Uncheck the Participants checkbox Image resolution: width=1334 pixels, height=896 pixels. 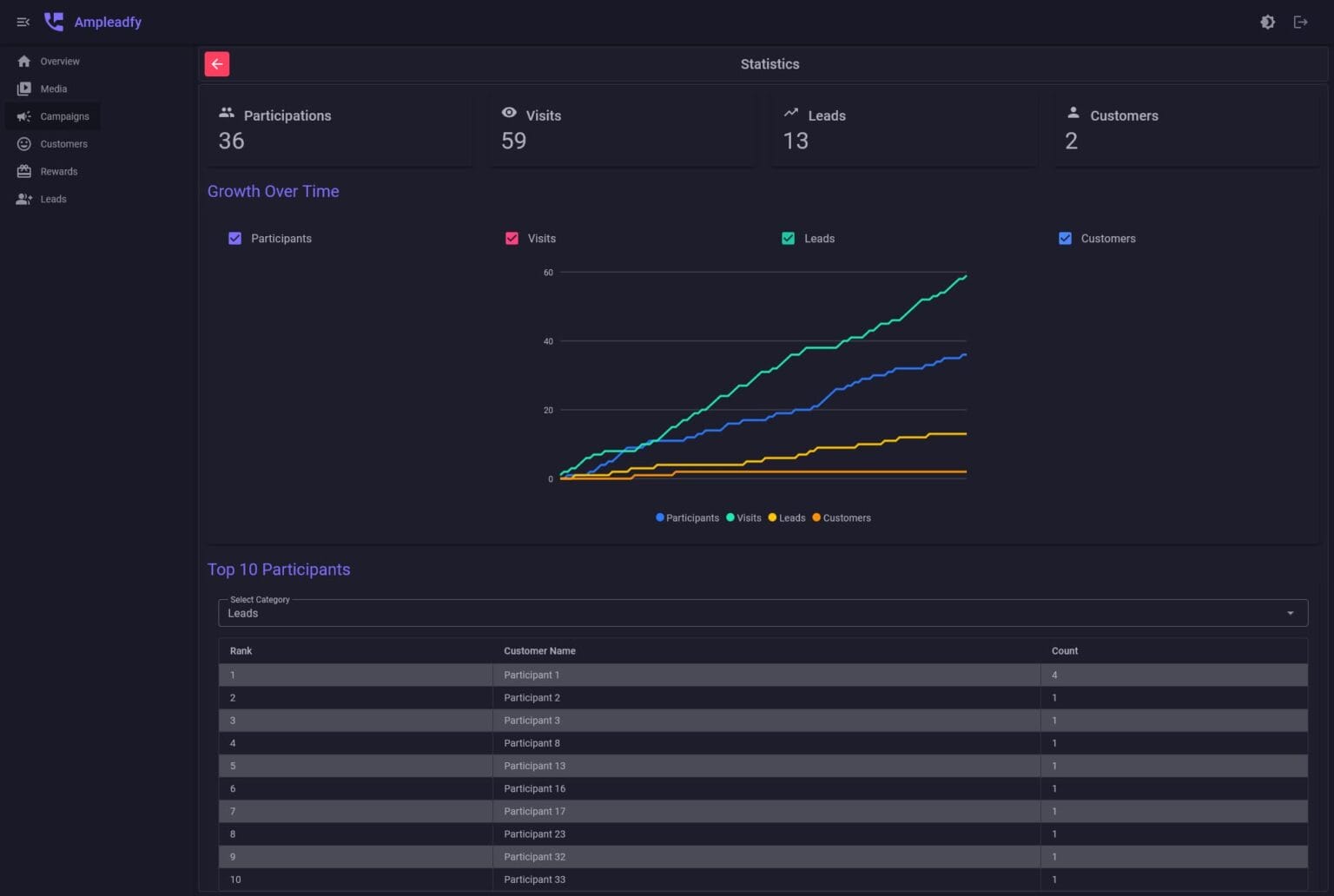coord(234,239)
